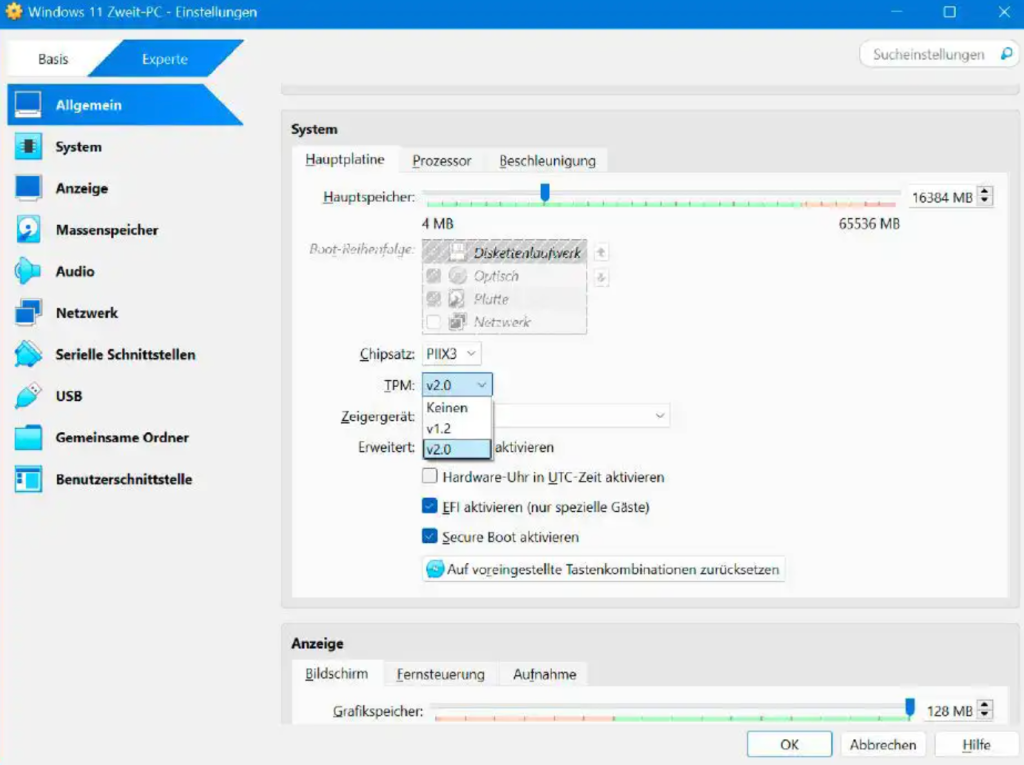Select the Benutzerschnittstelle sidebar icon
1024x765 pixels.
[28, 479]
